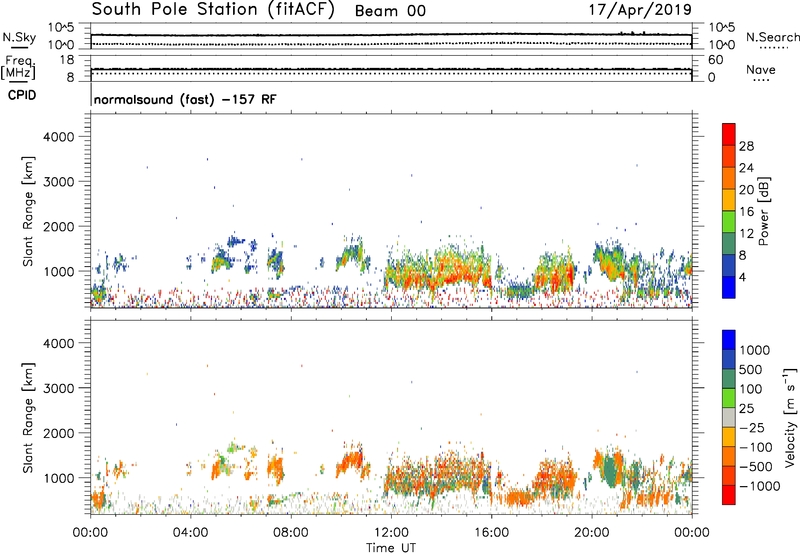Viewport: 800px width, 554px height.
Task: Click the '60' label on the Nave axis
Action: [715, 60]
